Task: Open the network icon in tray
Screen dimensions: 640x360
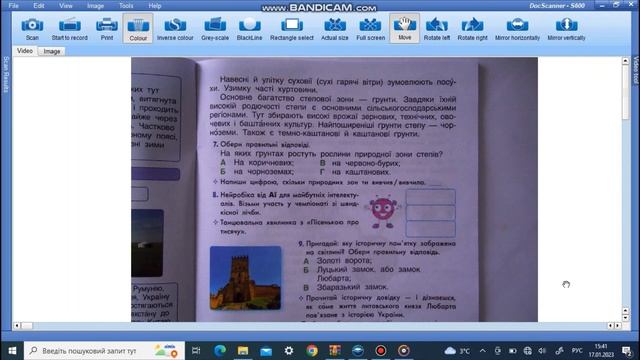Action: (527, 351)
